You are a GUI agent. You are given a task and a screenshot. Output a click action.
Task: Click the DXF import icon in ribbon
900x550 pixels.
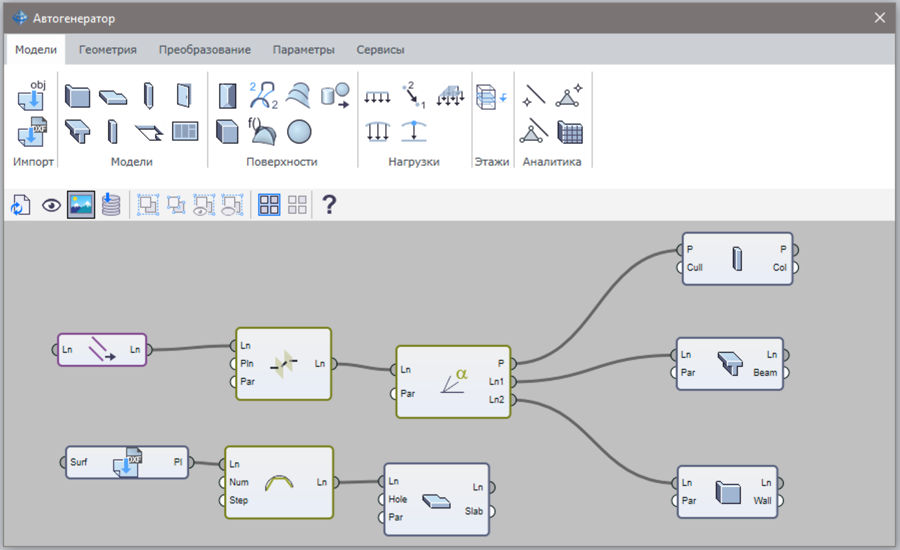(33, 132)
